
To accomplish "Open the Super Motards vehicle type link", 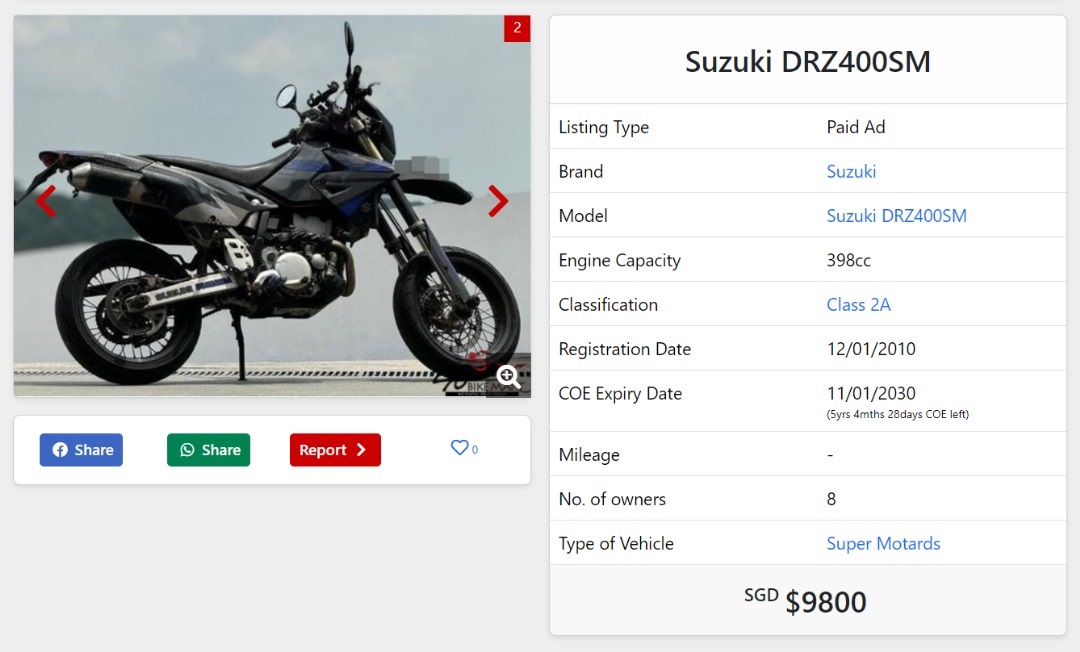I will coord(883,544).
